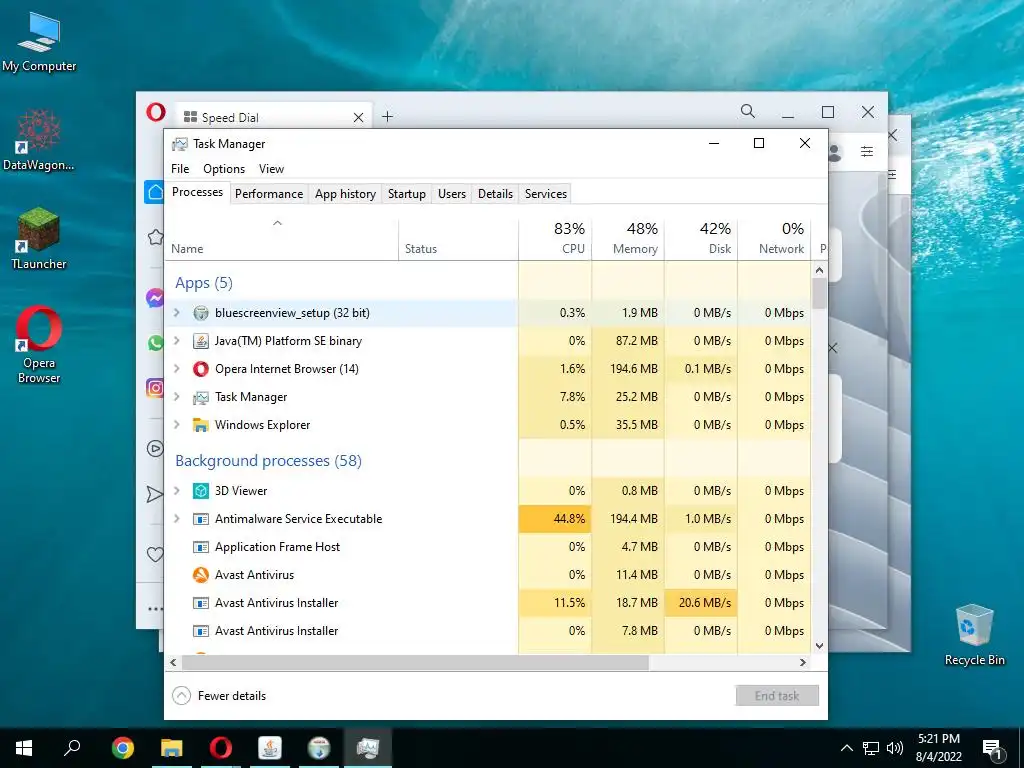Open the taskbar clock showing 5:21 PM

(938, 748)
